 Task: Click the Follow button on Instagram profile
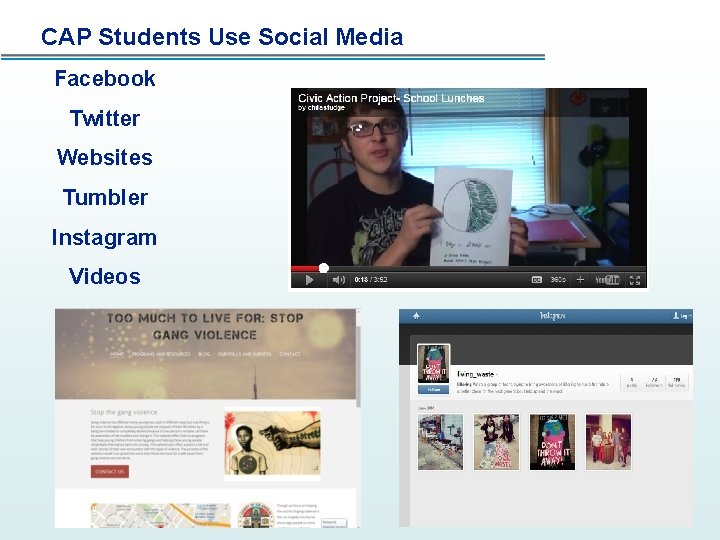point(433,389)
